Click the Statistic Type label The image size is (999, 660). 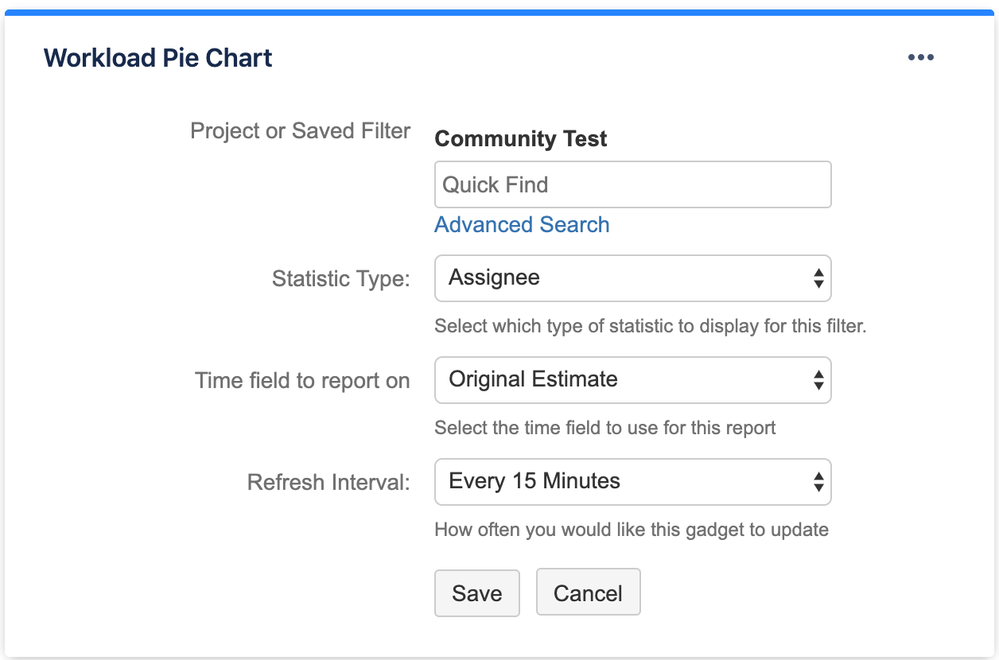pyautogui.click(x=341, y=279)
